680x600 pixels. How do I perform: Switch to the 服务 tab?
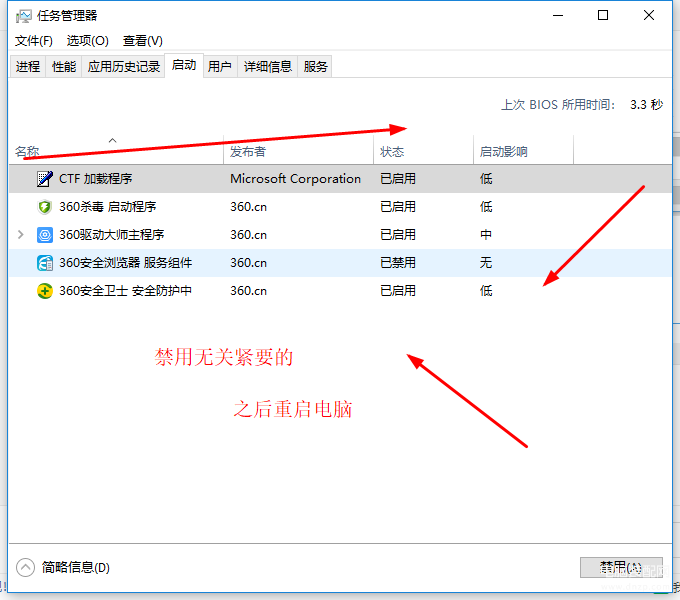(315, 66)
